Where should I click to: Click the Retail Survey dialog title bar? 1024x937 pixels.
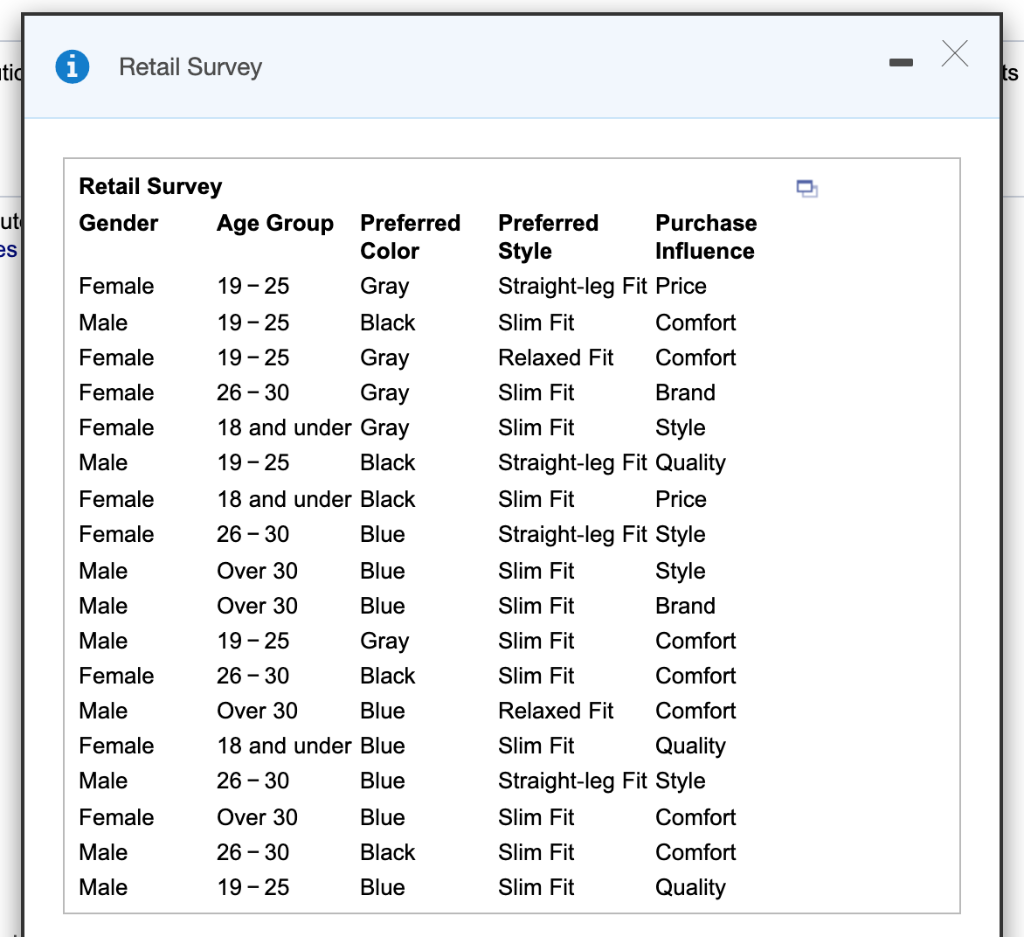coord(500,66)
